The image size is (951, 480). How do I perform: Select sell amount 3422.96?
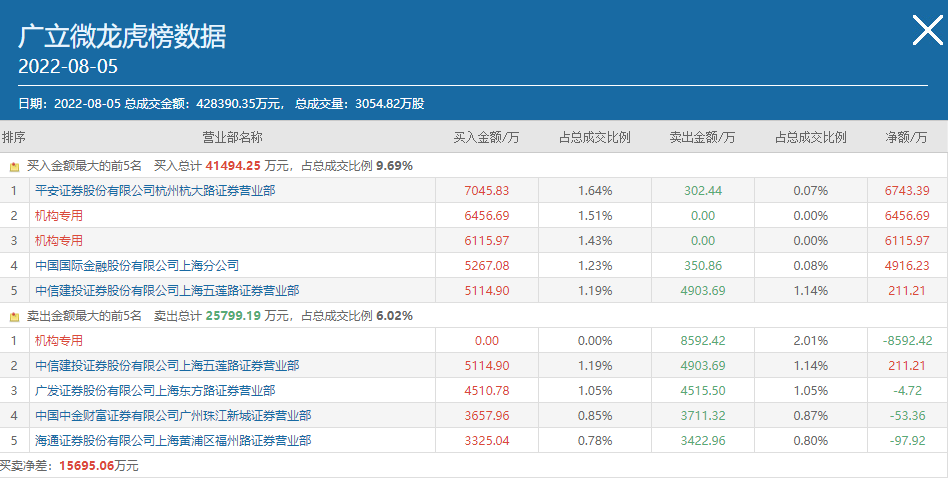pos(703,440)
